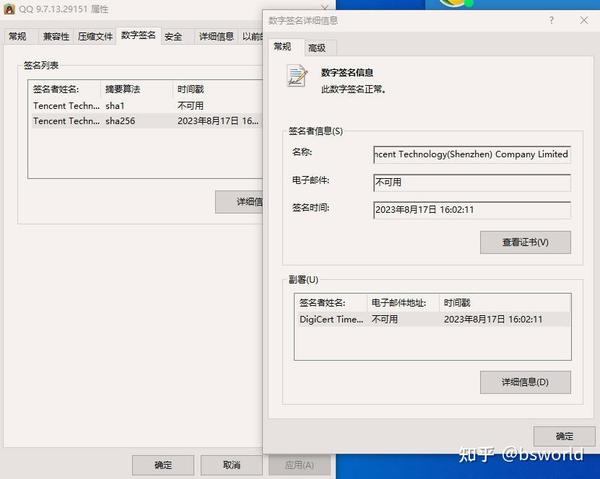Select the DigiCert Timestamp countersignature row
Screen dimensions: 600x479
pyautogui.click(x=433, y=319)
